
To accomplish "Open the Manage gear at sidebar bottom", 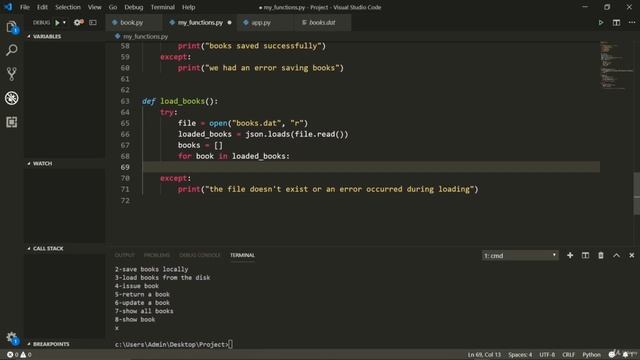I will 11,338.
